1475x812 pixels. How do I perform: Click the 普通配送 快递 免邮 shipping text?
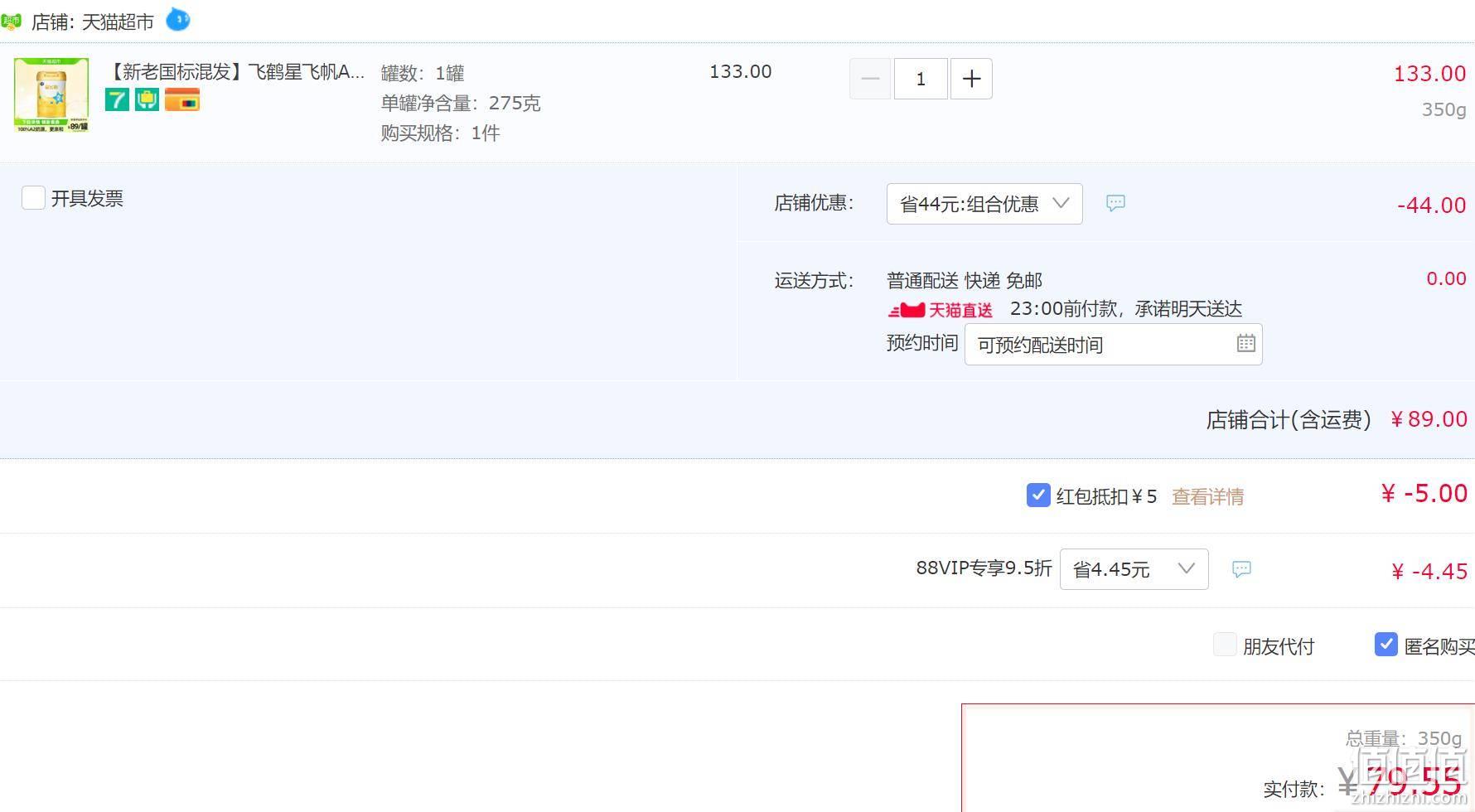965,280
